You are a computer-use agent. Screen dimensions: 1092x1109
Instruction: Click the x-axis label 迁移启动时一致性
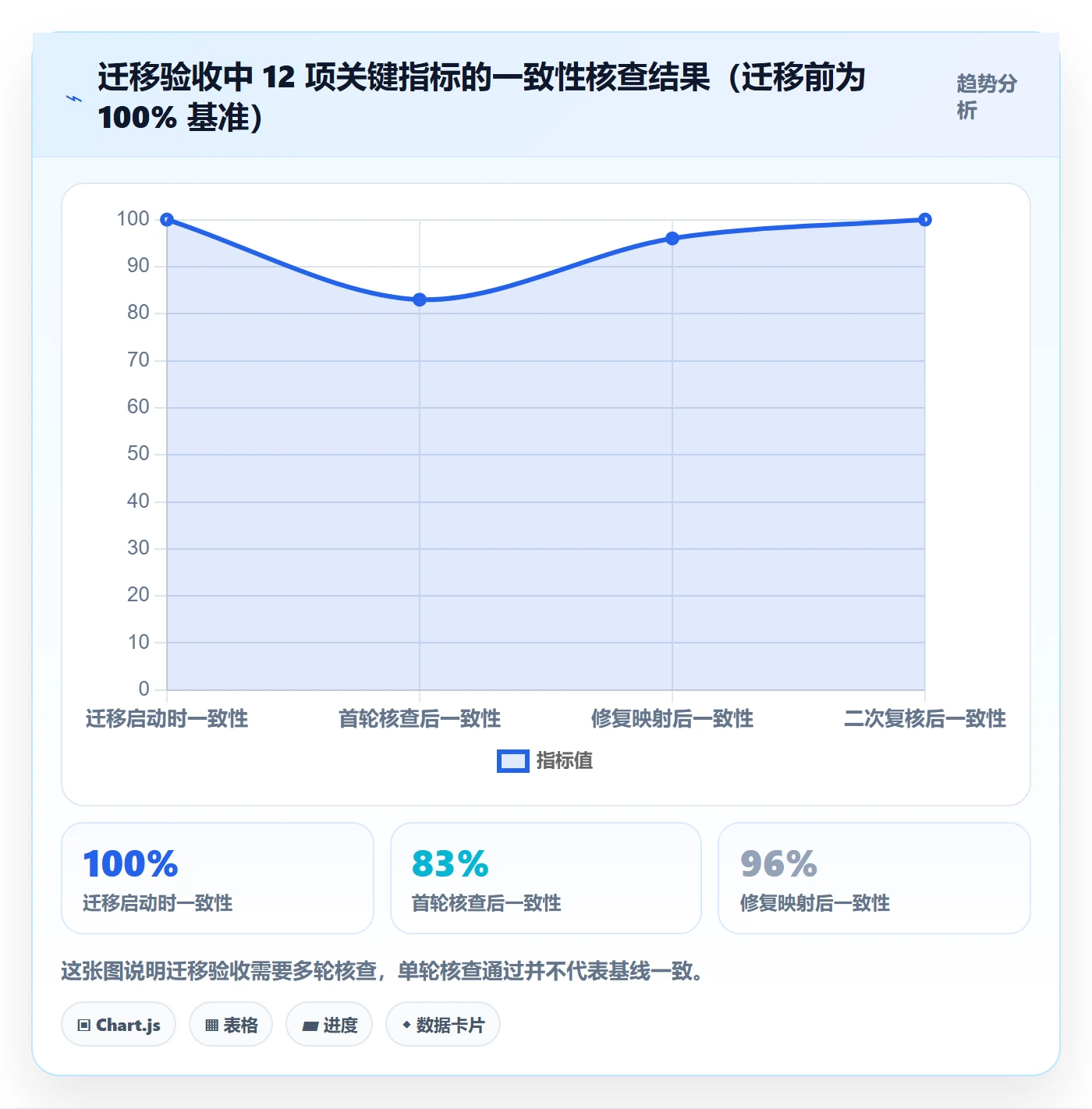click(167, 718)
